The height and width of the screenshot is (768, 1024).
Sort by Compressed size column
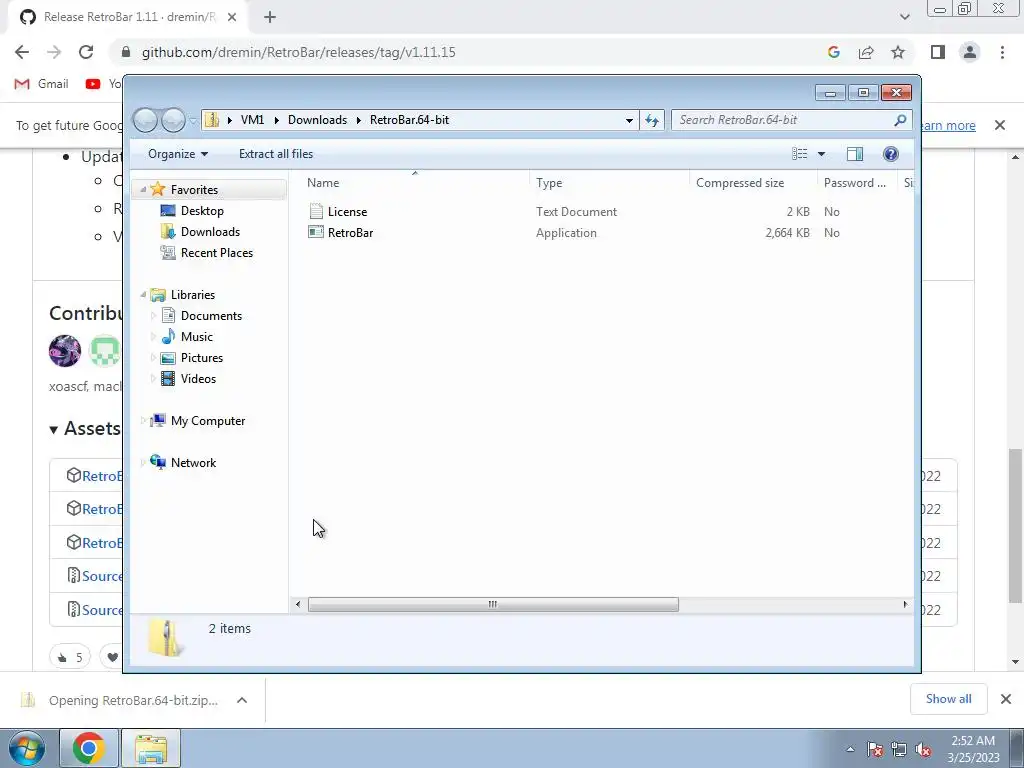pyautogui.click(x=753, y=183)
